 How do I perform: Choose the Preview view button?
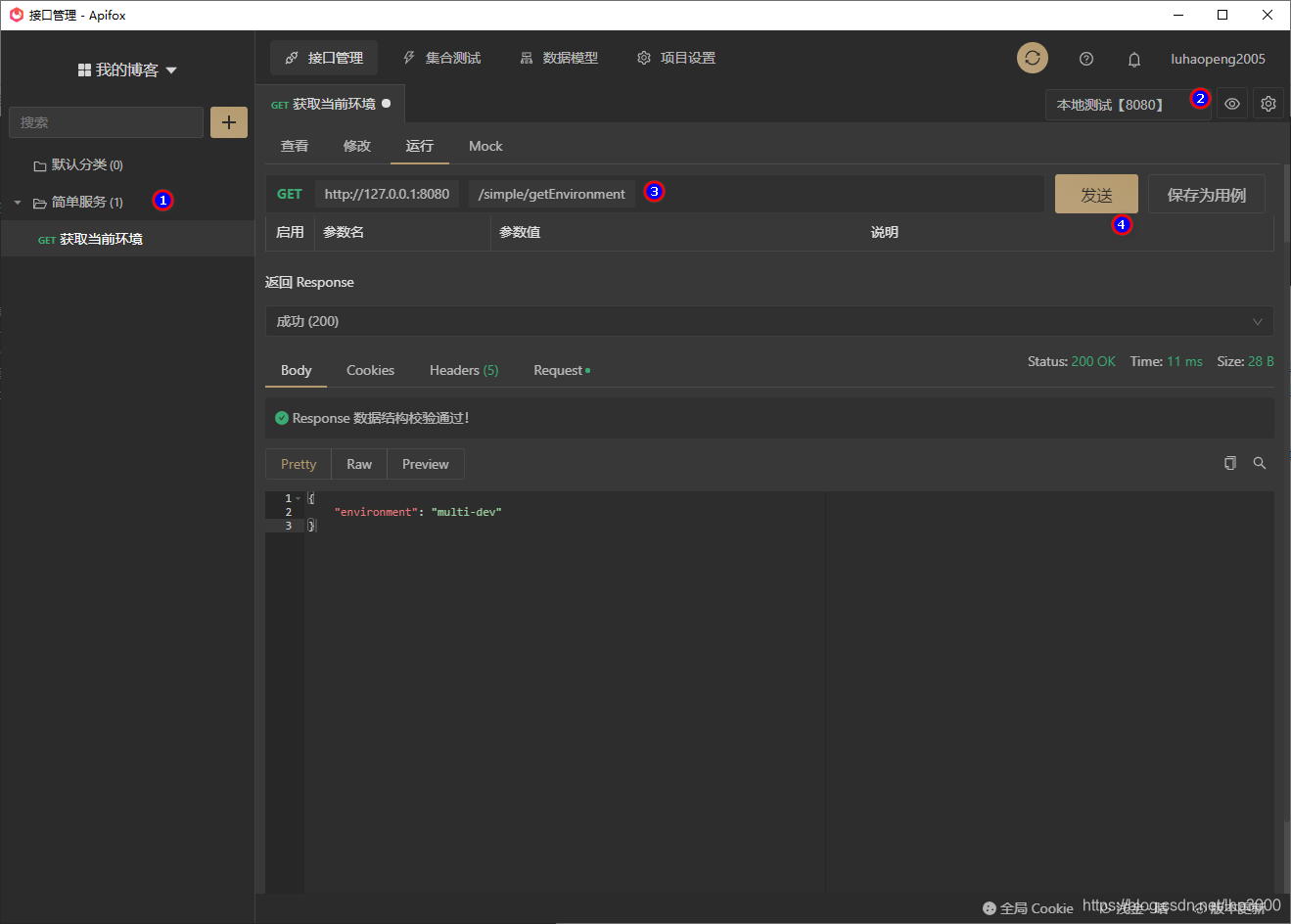pyautogui.click(x=426, y=464)
